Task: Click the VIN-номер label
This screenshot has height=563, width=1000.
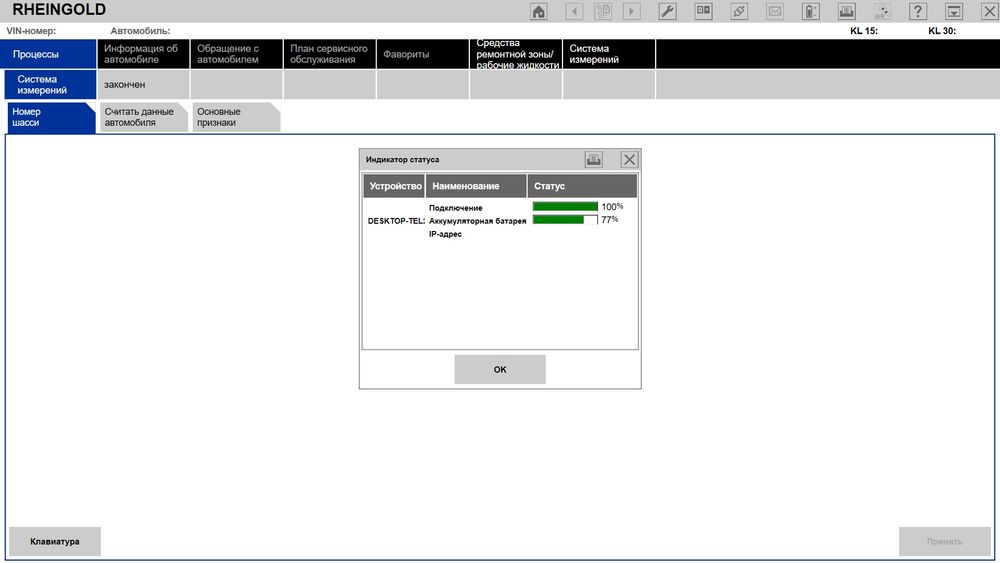Action: (31, 31)
